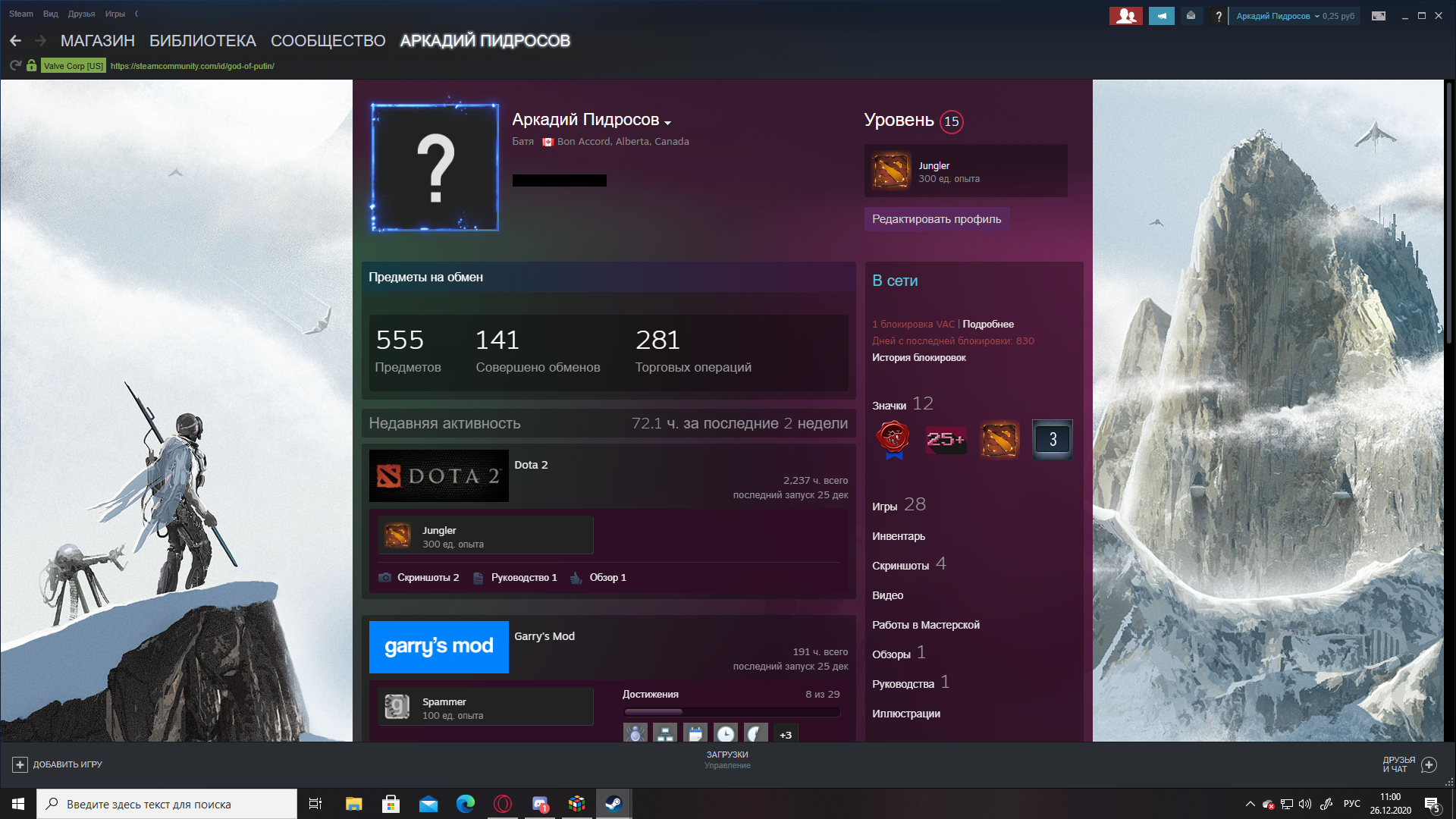Open Работы в Мастерской link
1456x819 pixels.
pos(926,625)
